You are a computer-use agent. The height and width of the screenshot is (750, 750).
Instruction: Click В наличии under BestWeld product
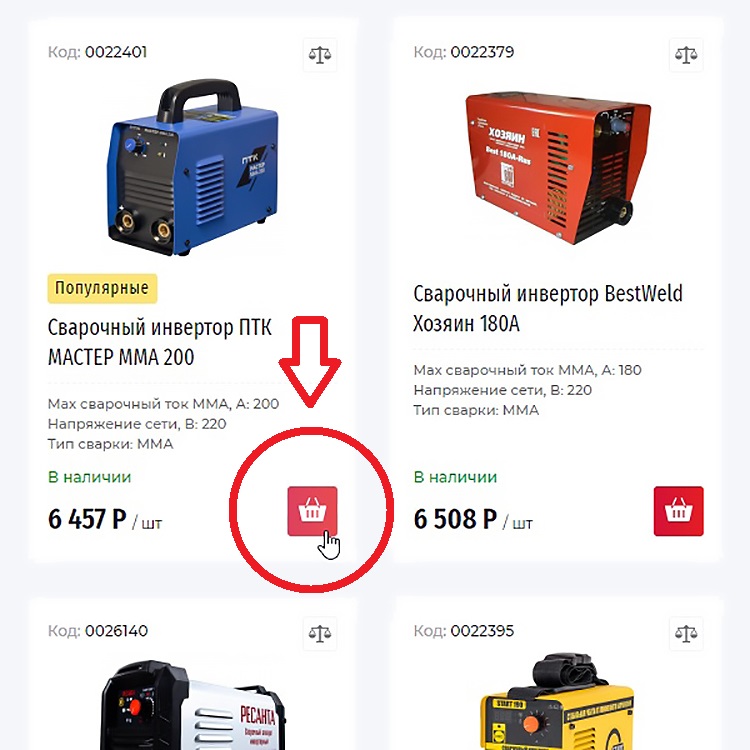point(455,477)
